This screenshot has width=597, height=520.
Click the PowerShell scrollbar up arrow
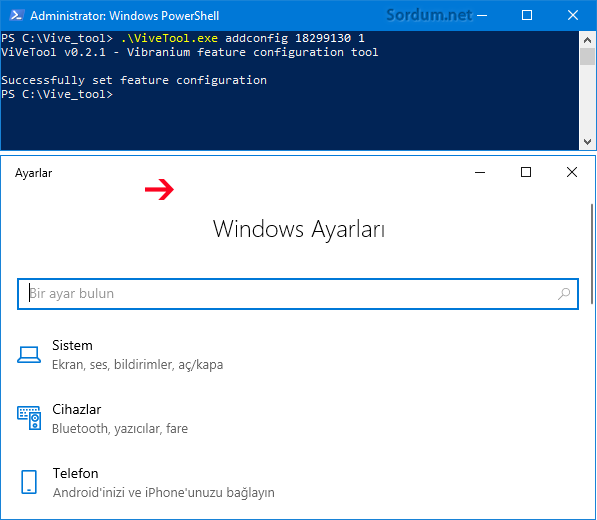coord(587,40)
